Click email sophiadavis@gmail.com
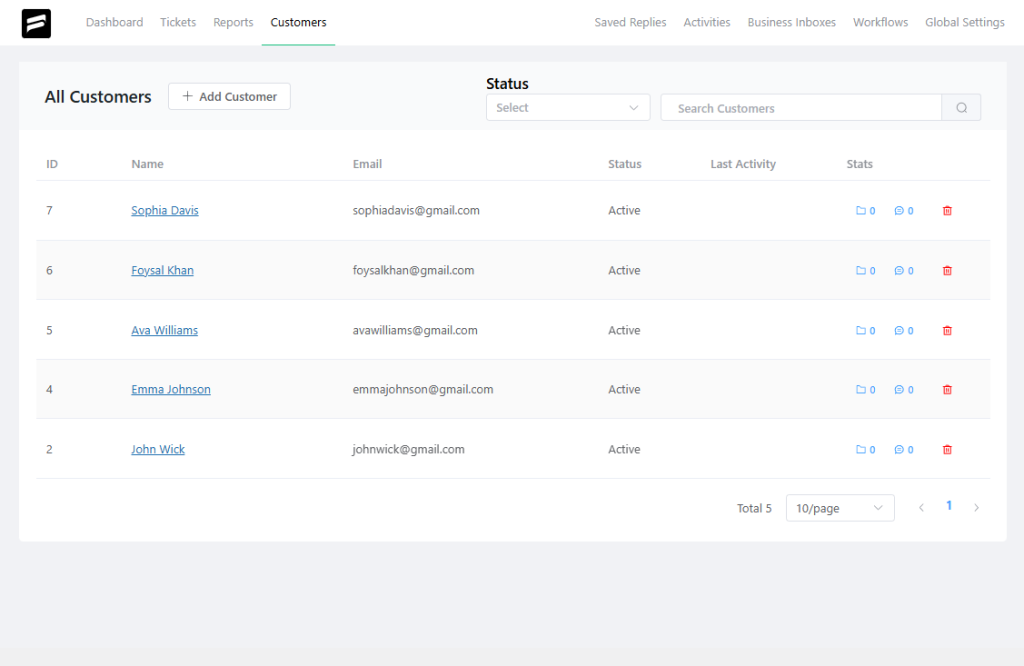The height and width of the screenshot is (666, 1024). pos(416,210)
